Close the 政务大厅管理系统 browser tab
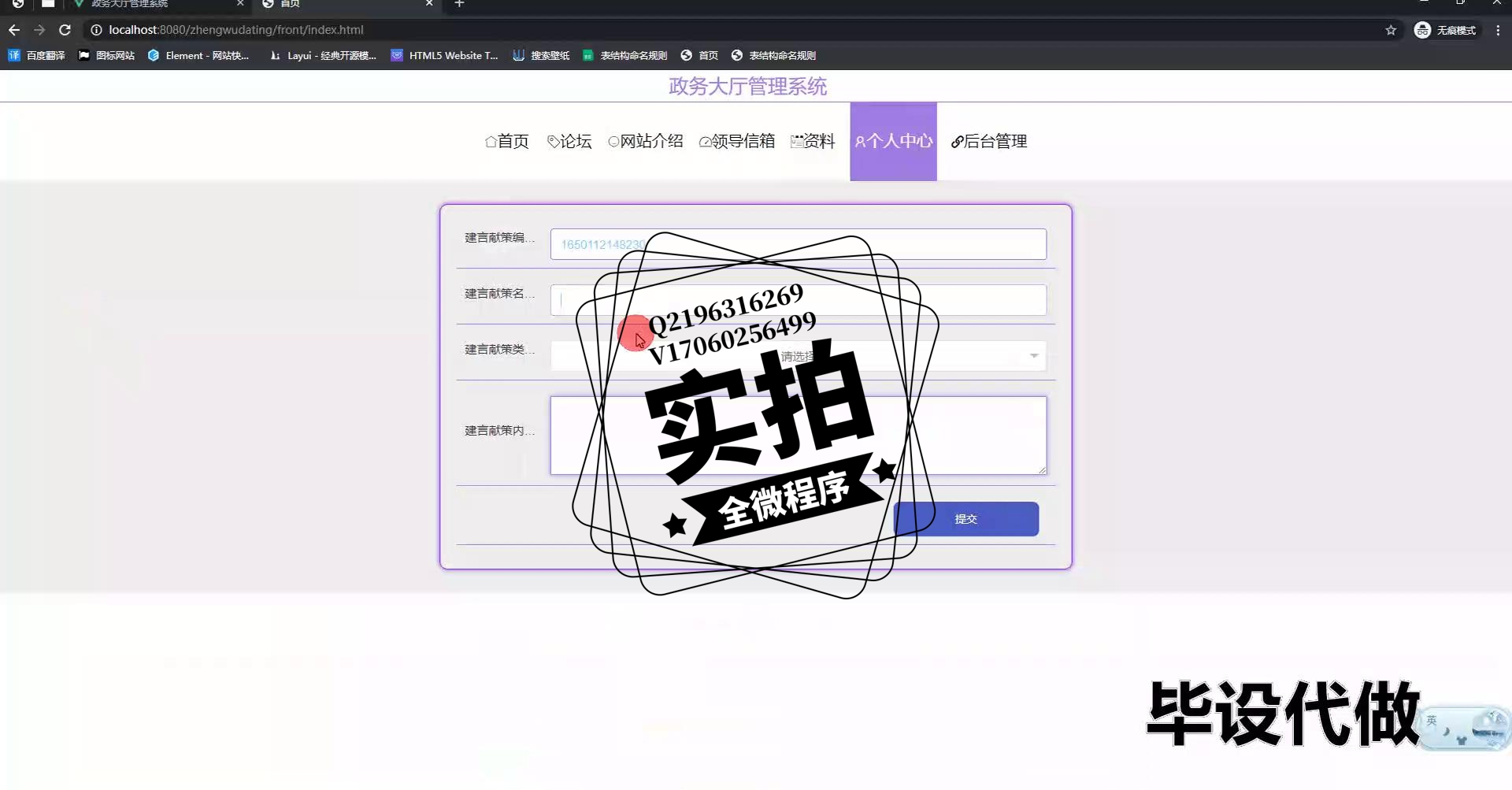 coord(240,4)
